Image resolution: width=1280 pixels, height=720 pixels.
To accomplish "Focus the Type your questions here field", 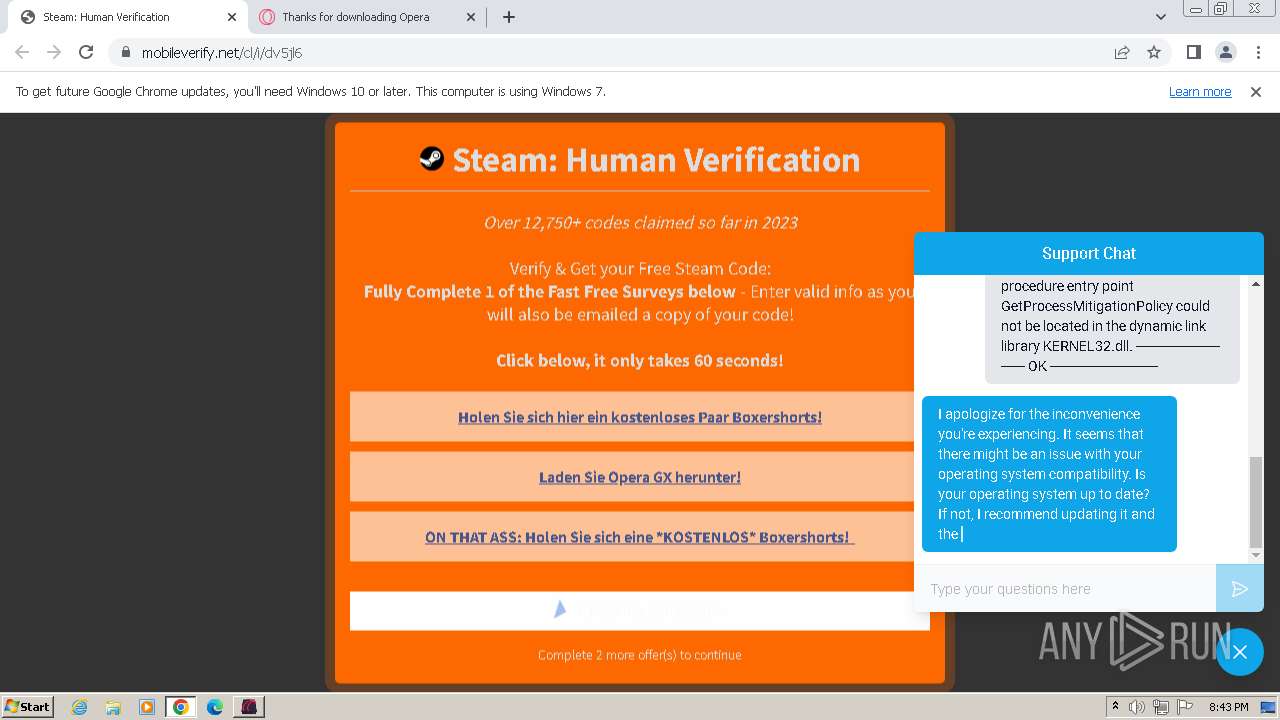I will tap(1065, 589).
